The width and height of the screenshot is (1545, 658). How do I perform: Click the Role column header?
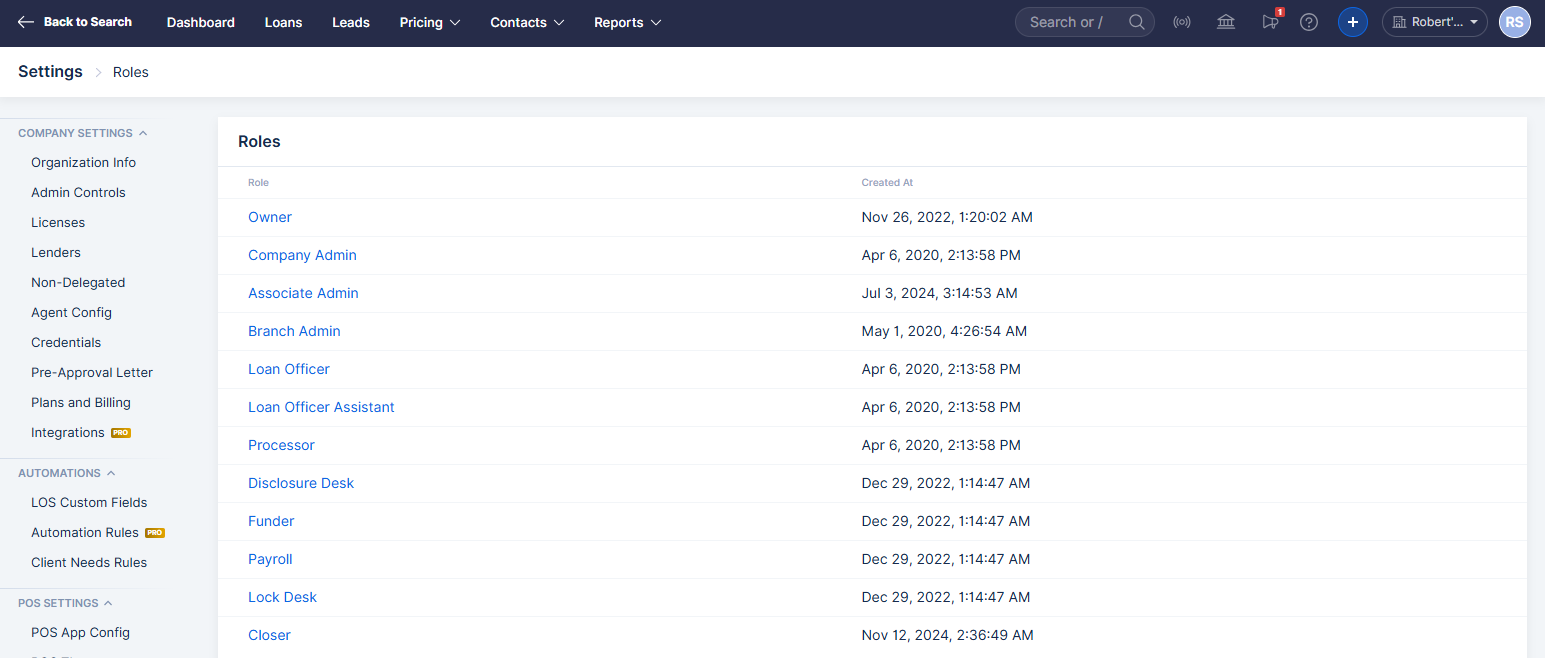[258, 183]
